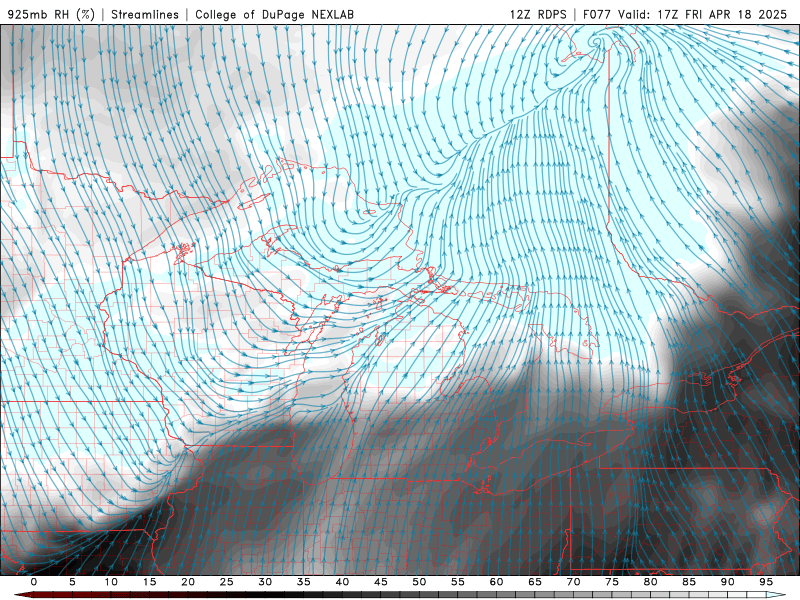Click the "90" value on the color scale

click(728, 582)
